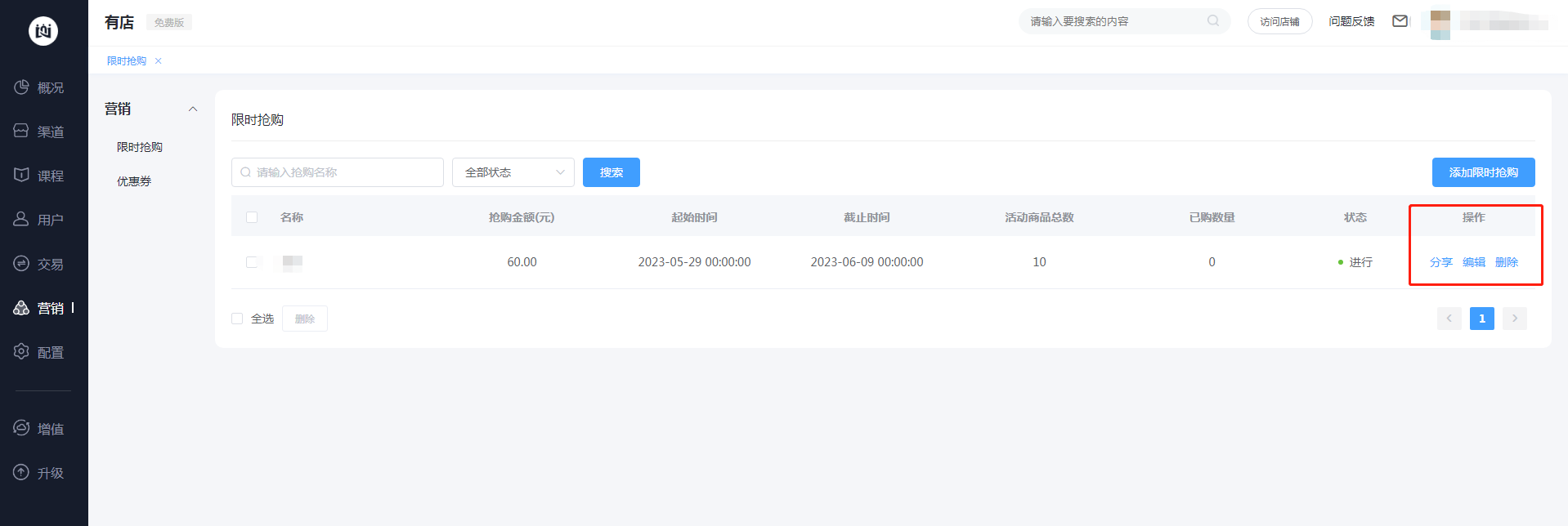Click 分享 link in the table row
Viewport: 1568px width, 526px height.
tap(1441, 262)
